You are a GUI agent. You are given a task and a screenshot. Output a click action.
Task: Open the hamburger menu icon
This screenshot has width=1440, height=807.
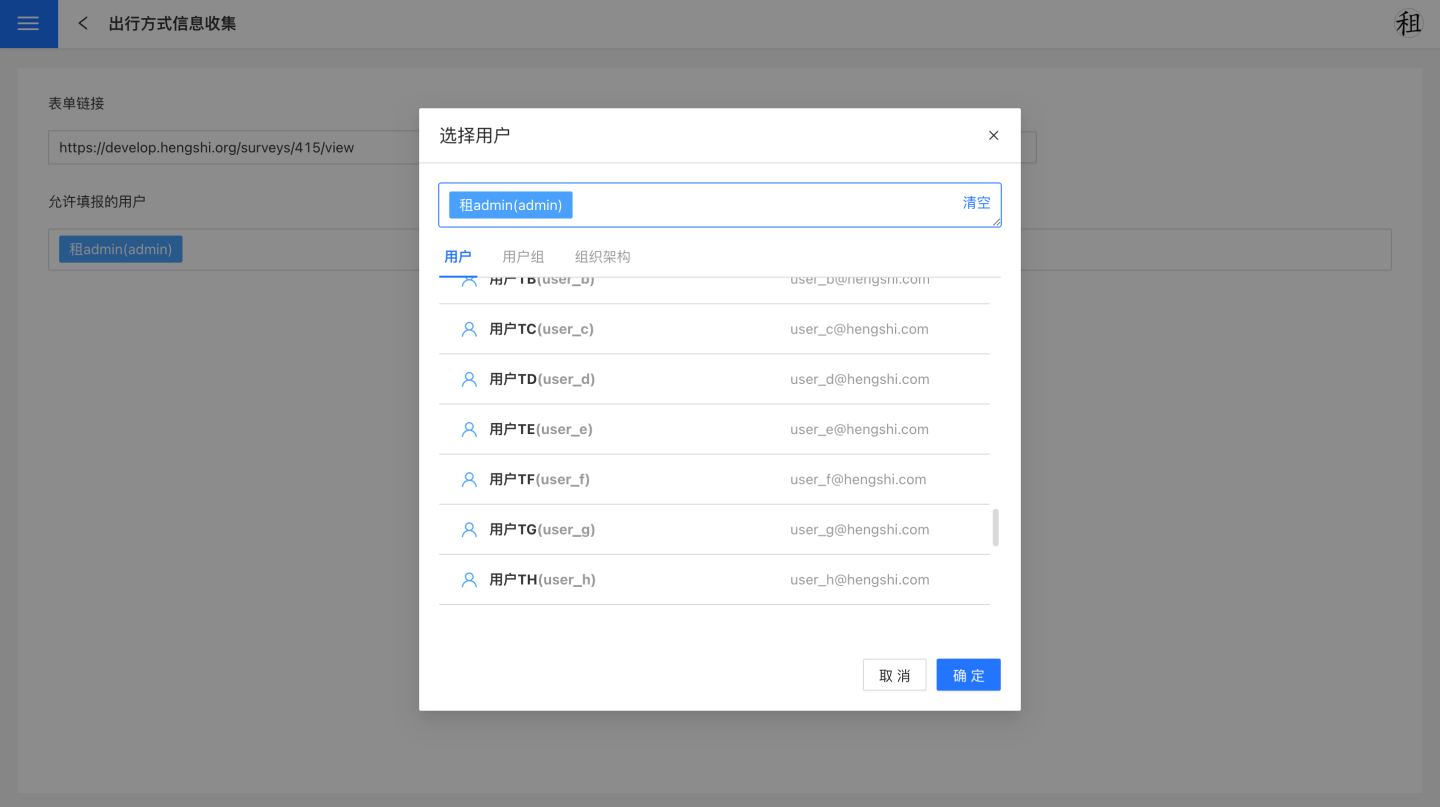[28, 24]
